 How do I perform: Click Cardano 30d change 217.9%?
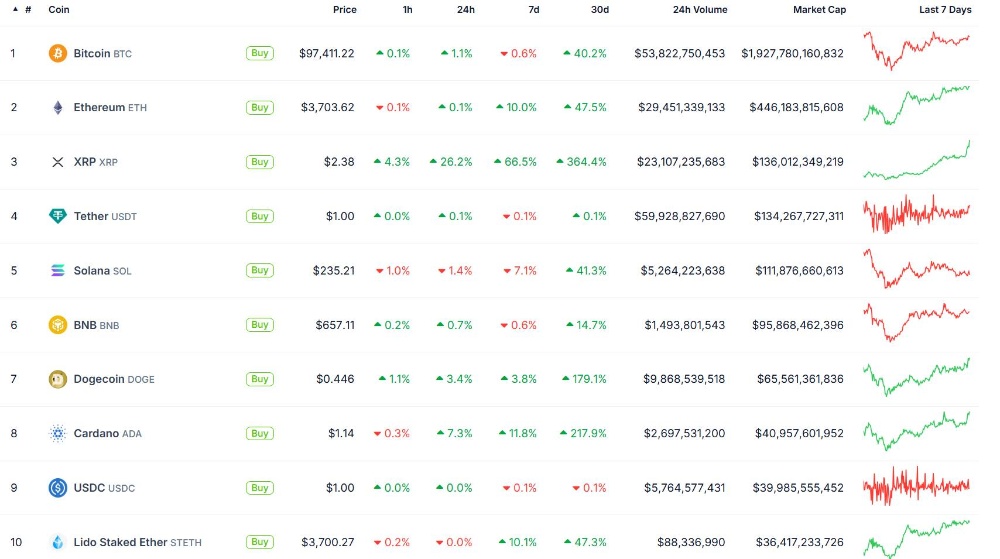(x=584, y=433)
